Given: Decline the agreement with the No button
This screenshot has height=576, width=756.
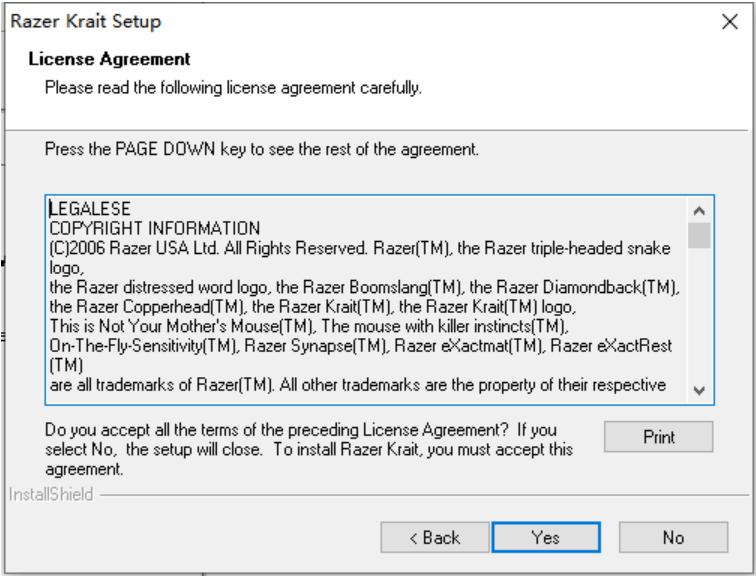Looking at the screenshot, I should [672, 537].
